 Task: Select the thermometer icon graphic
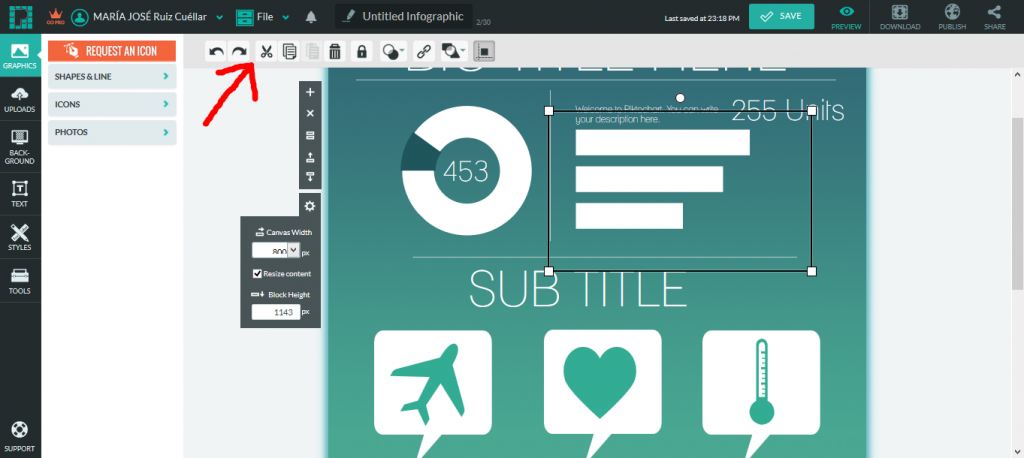pos(761,383)
